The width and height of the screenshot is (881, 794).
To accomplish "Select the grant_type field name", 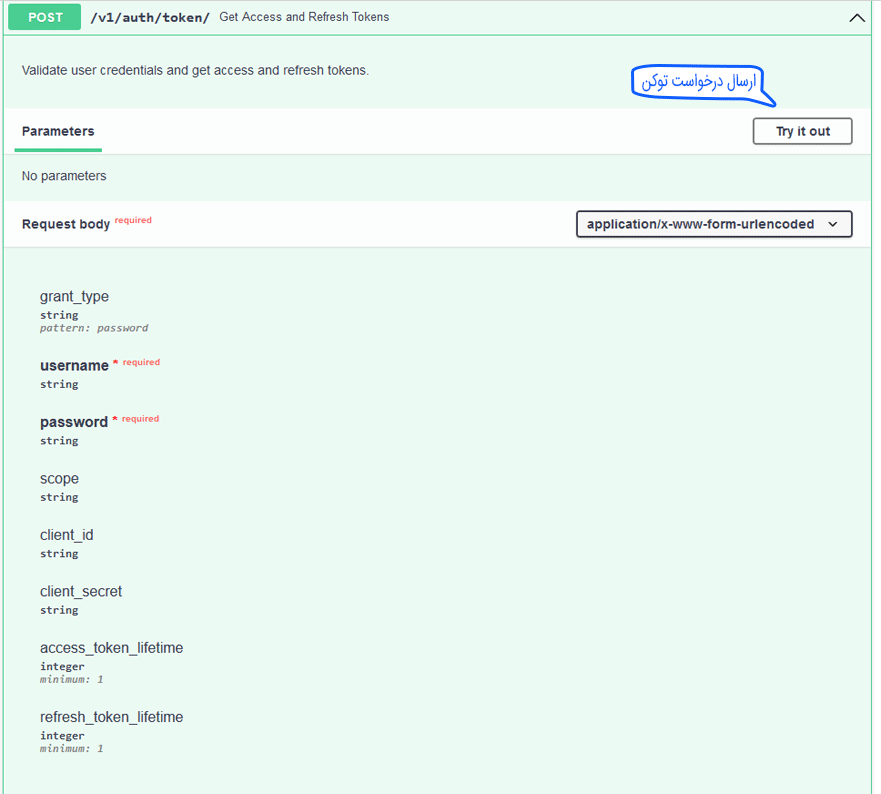I will (x=74, y=296).
